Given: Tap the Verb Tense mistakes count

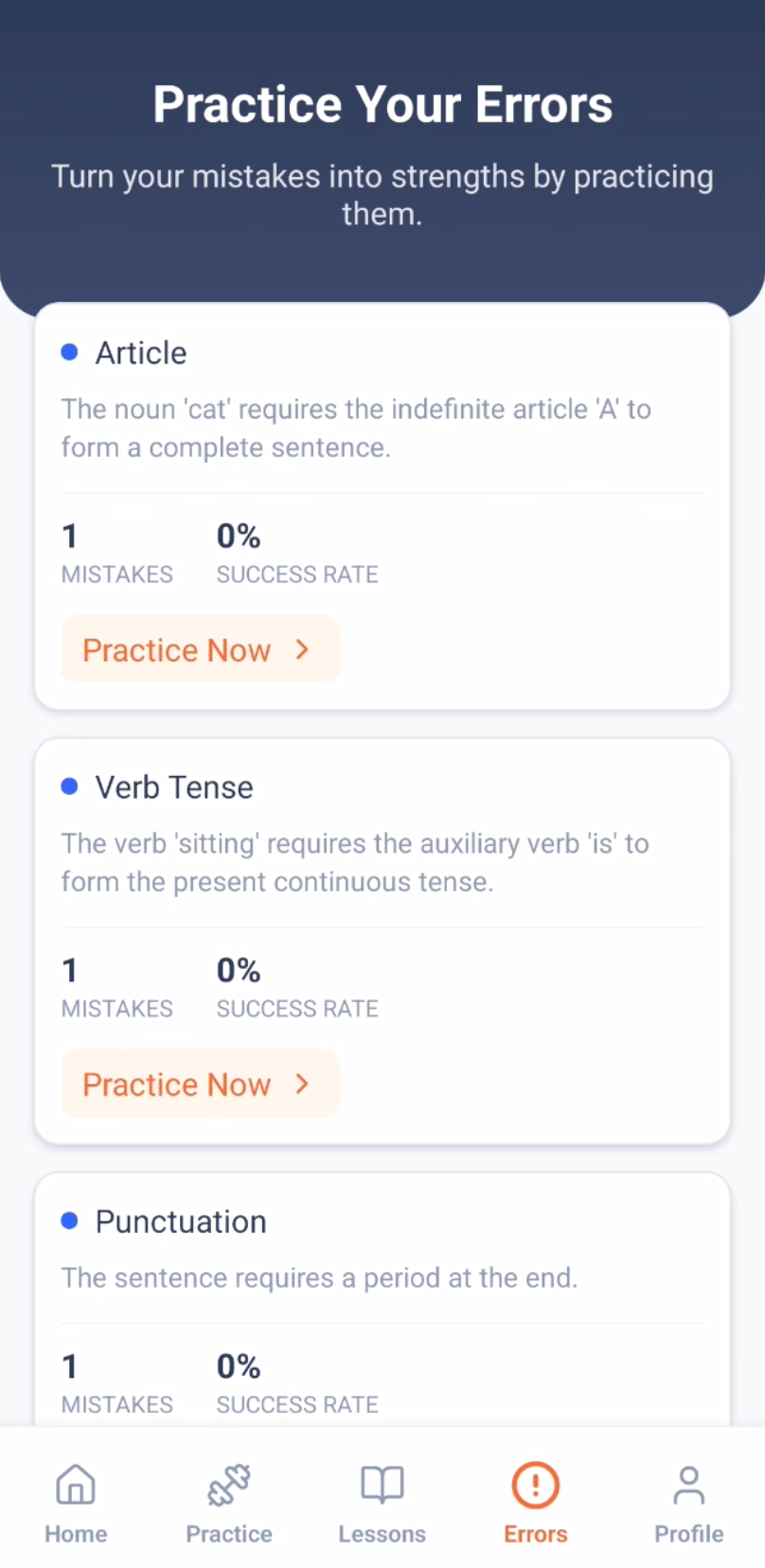Looking at the screenshot, I should pyautogui.click(x=69, y=970).
